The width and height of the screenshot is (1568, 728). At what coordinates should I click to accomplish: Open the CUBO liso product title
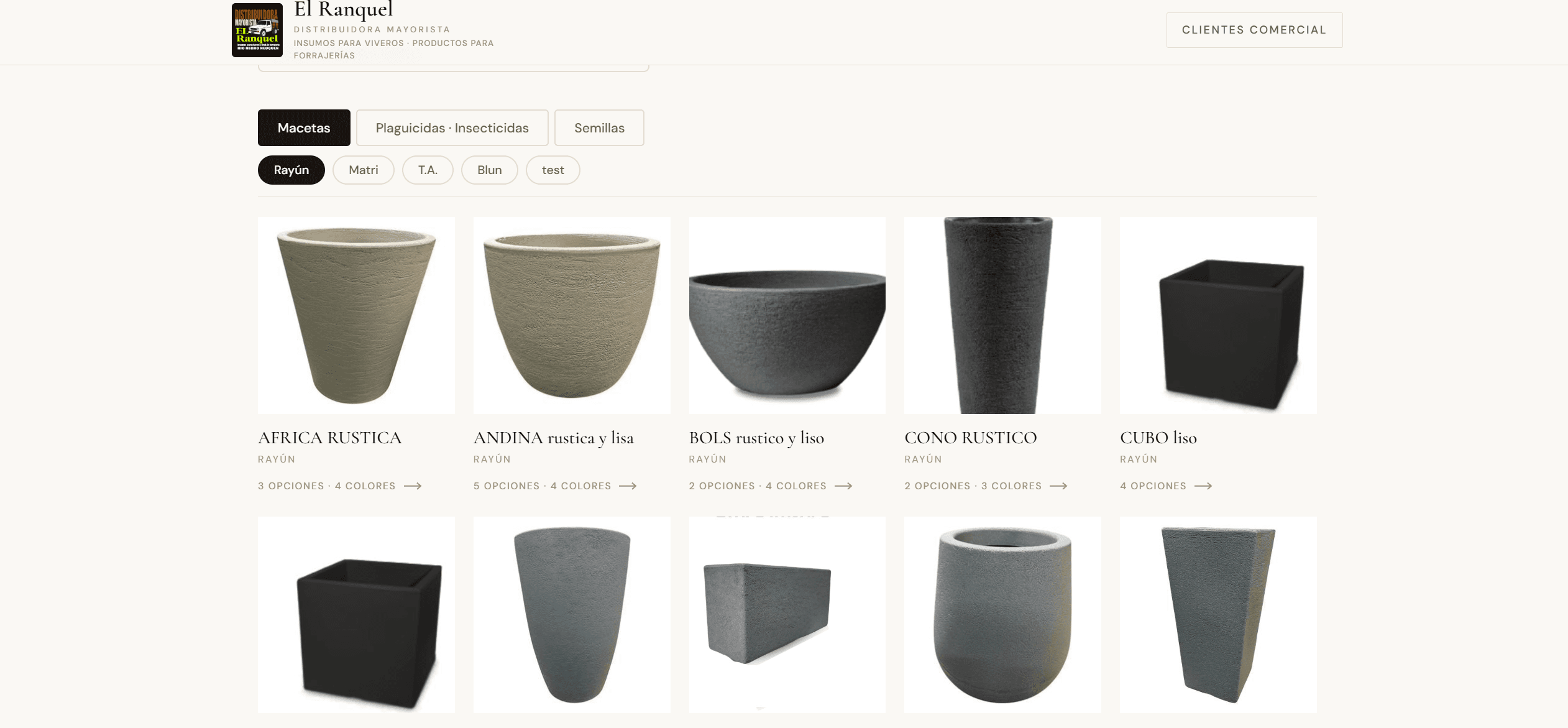pyautogui.click(x=1158, y=438)
